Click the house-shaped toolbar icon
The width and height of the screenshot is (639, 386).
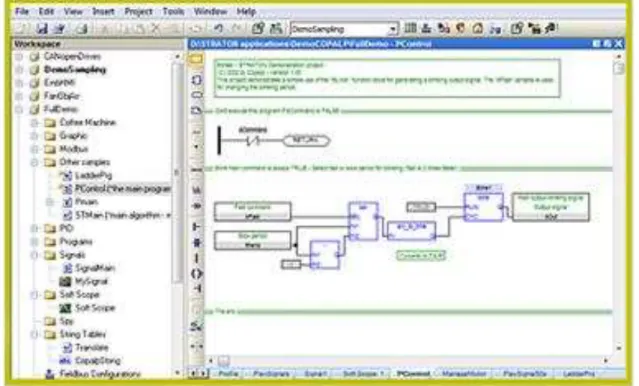click(x=478, y=28)
